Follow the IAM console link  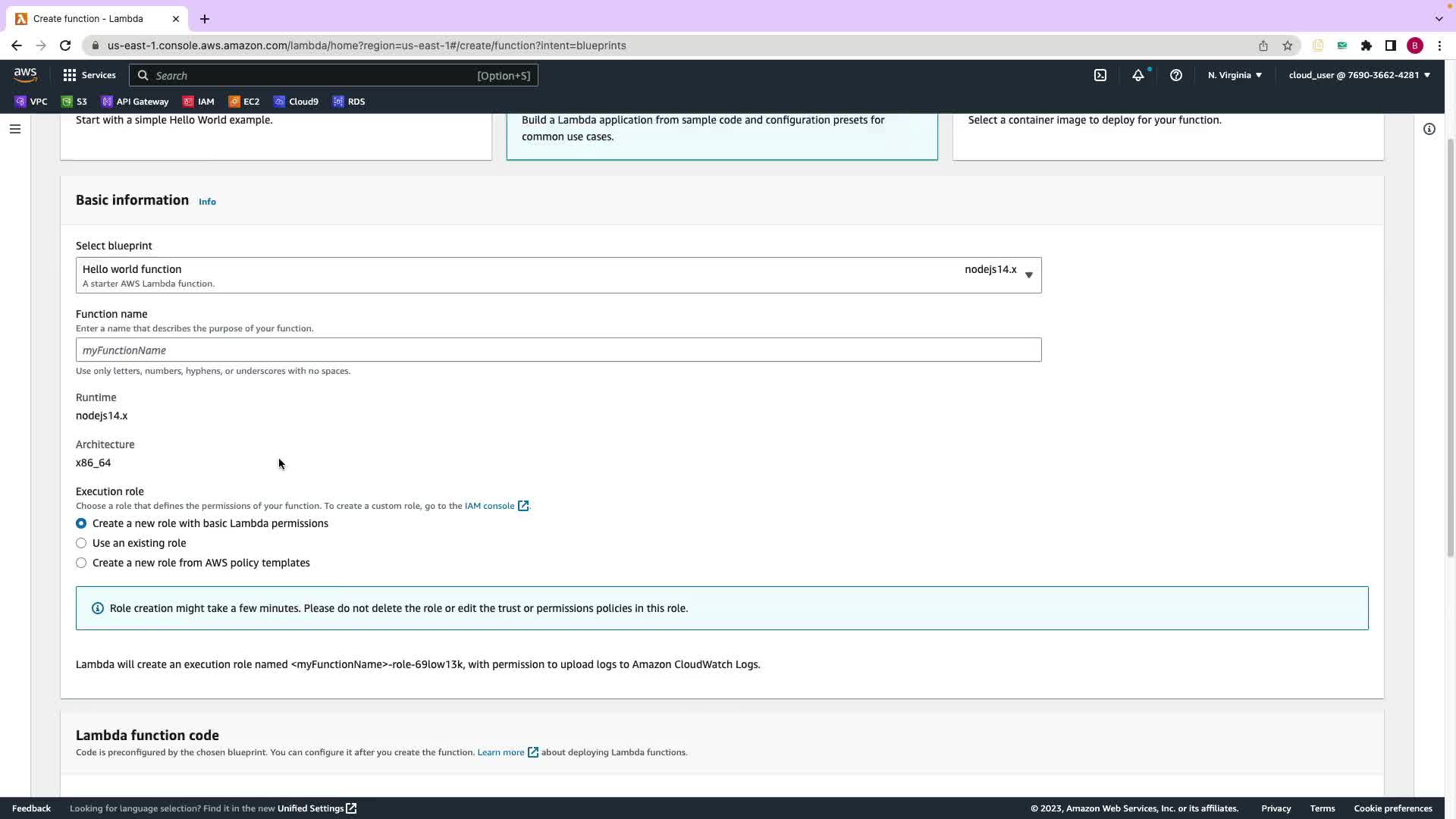pyautogui.click(x=489, y=506)
